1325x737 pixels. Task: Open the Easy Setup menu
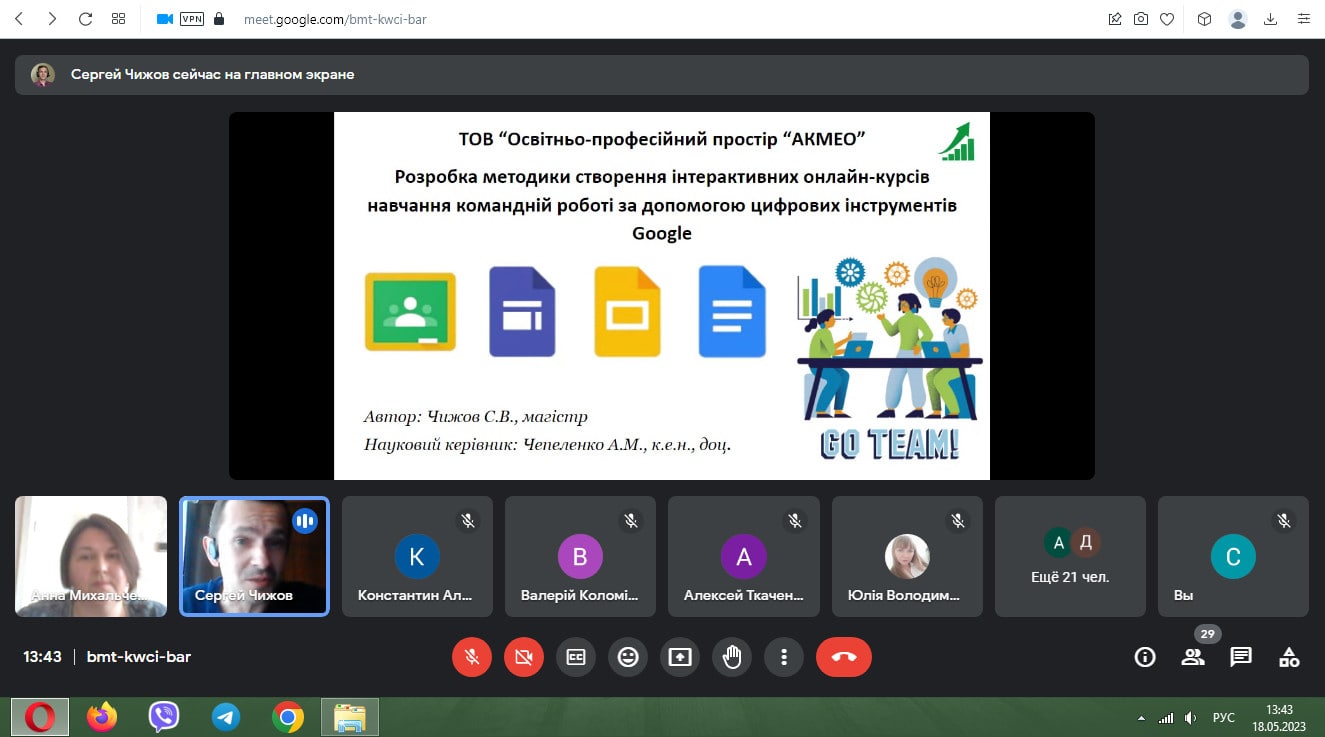1305,19
